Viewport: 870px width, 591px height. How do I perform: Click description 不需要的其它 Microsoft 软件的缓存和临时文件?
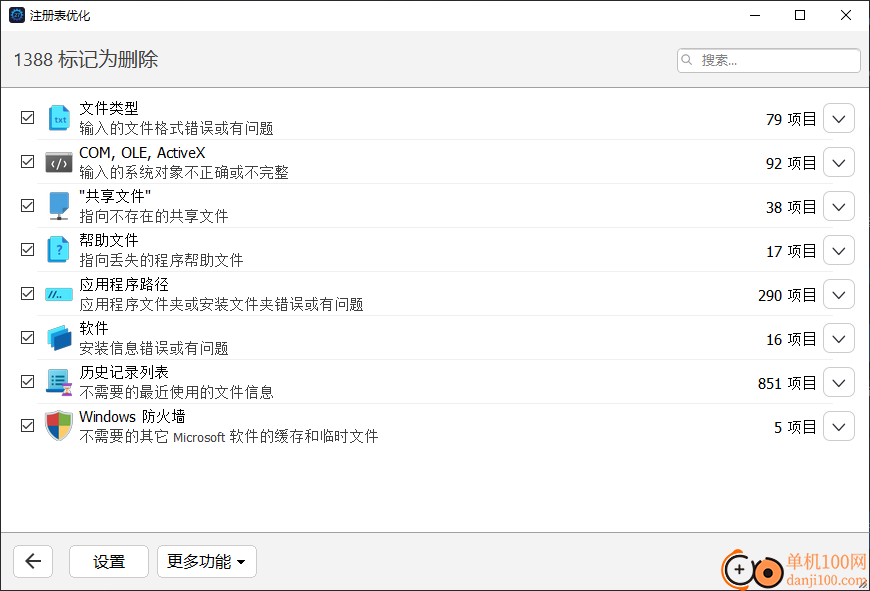(x=229, y=436)
